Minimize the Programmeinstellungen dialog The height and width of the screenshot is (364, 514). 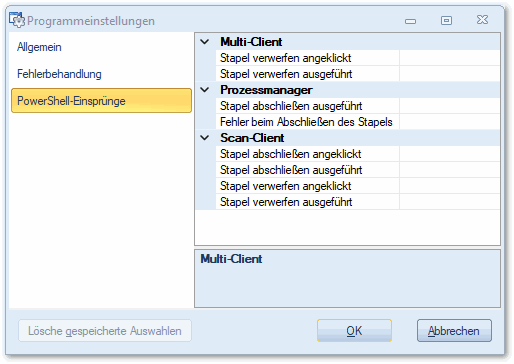click(410, 21)
